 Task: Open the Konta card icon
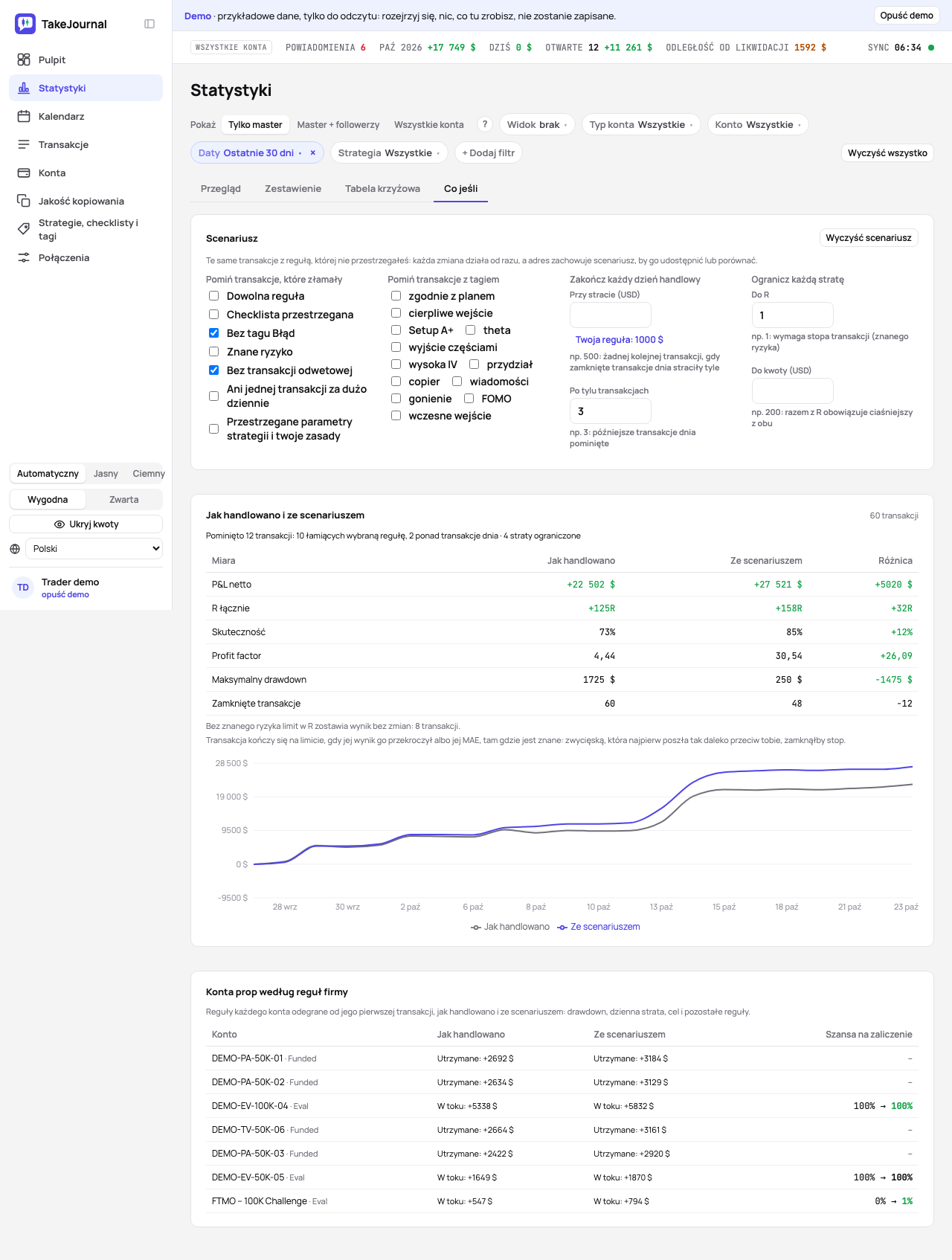coord(24,173)
